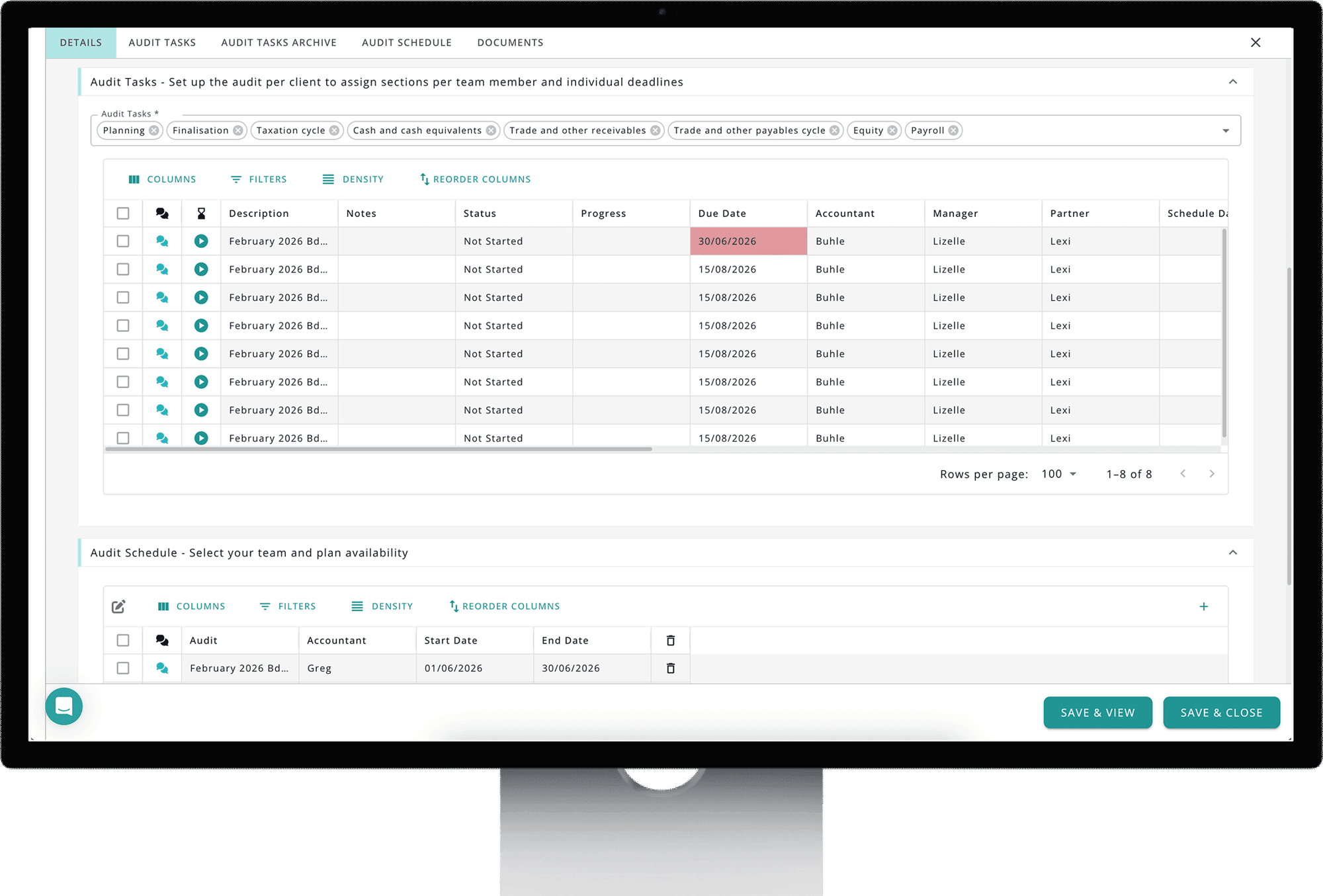Click the Partner column header
Image resolution: width=1323 pixels, height=896 pixels.
click(x=1101, y=213)
